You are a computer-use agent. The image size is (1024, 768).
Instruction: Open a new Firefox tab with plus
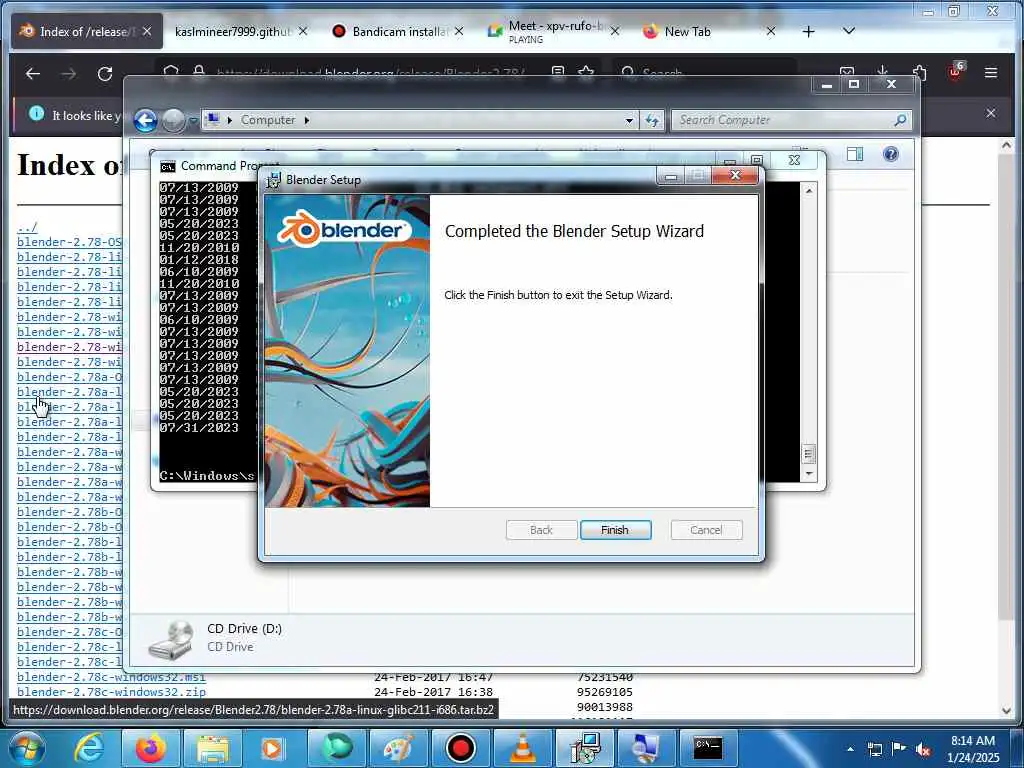[808, 31]
